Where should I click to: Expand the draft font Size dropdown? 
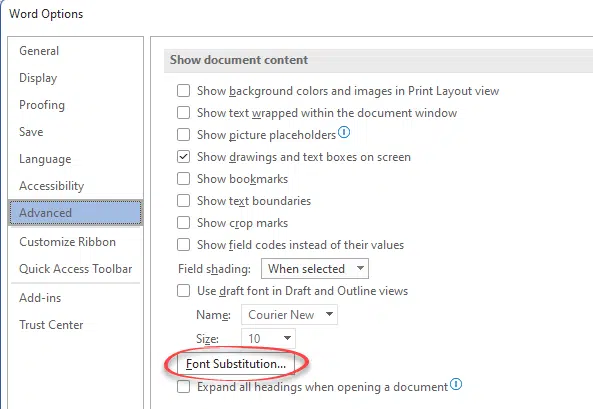click(268, 338)
